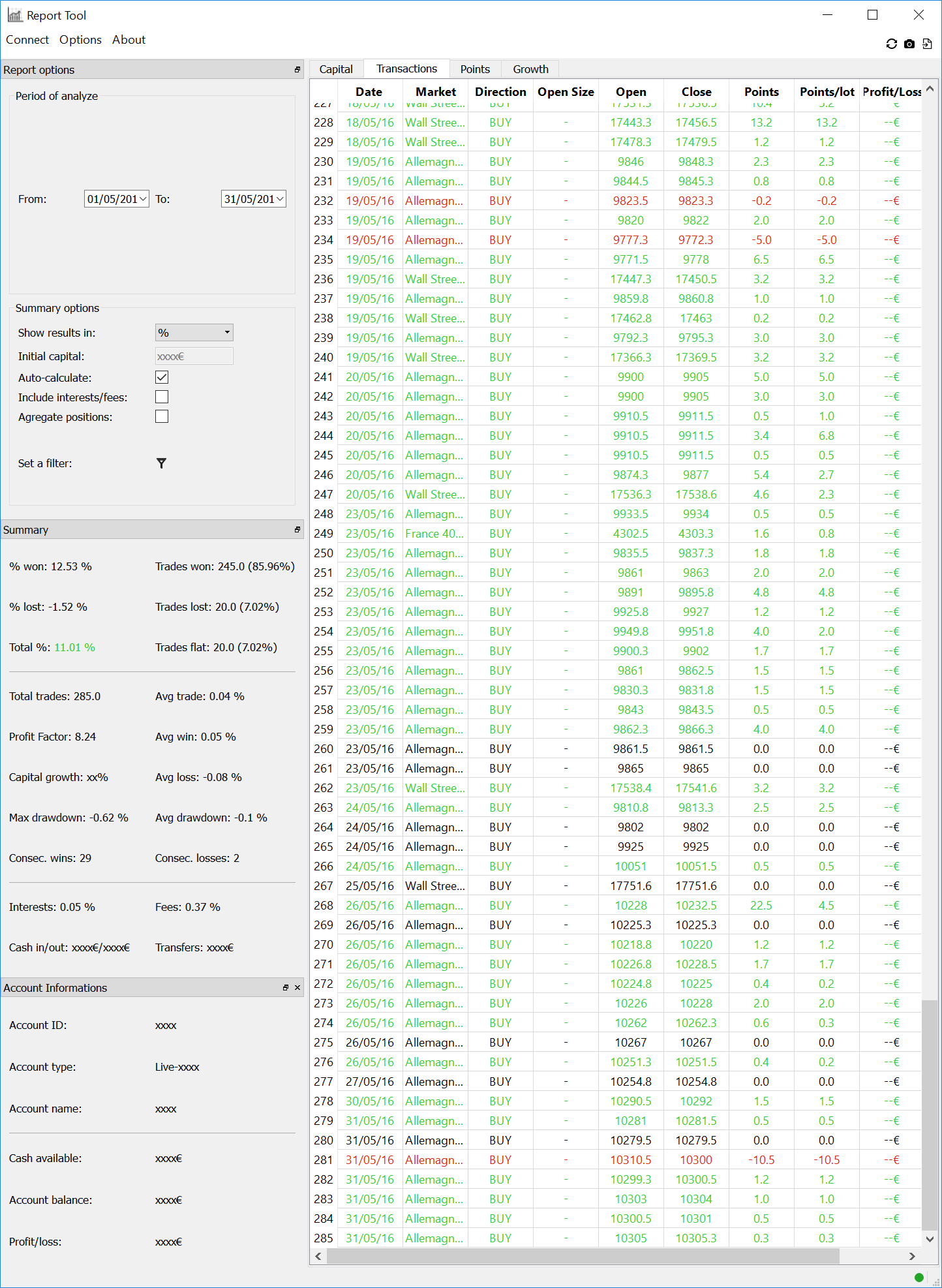This screenshot has height=1288, width=942.
Task: Sort by the Open column header
Action: click(631, 92)
